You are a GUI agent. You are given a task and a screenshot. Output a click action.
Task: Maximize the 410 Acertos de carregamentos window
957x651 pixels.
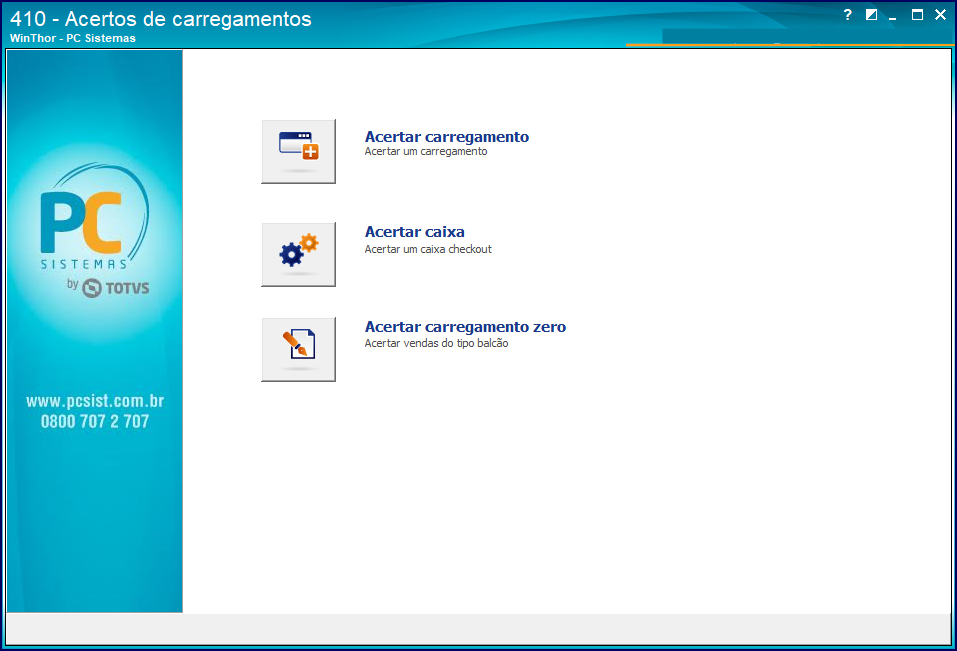click(x=917, y=15)
